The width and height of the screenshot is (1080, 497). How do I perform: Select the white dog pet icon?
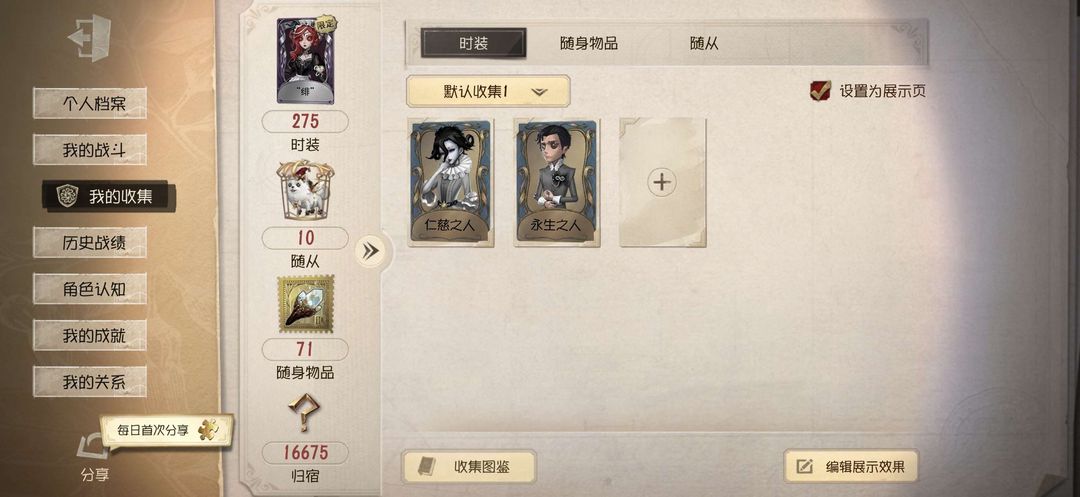[305, 189]
